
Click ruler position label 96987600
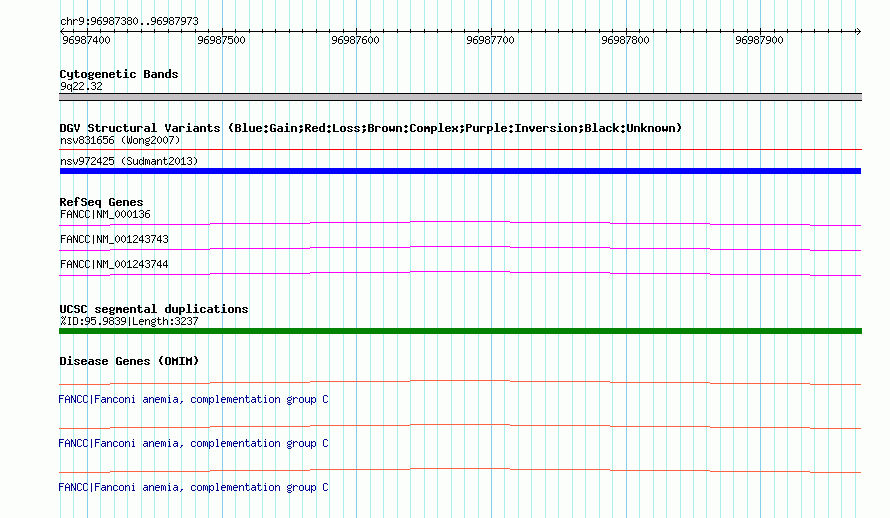(355, 40)
